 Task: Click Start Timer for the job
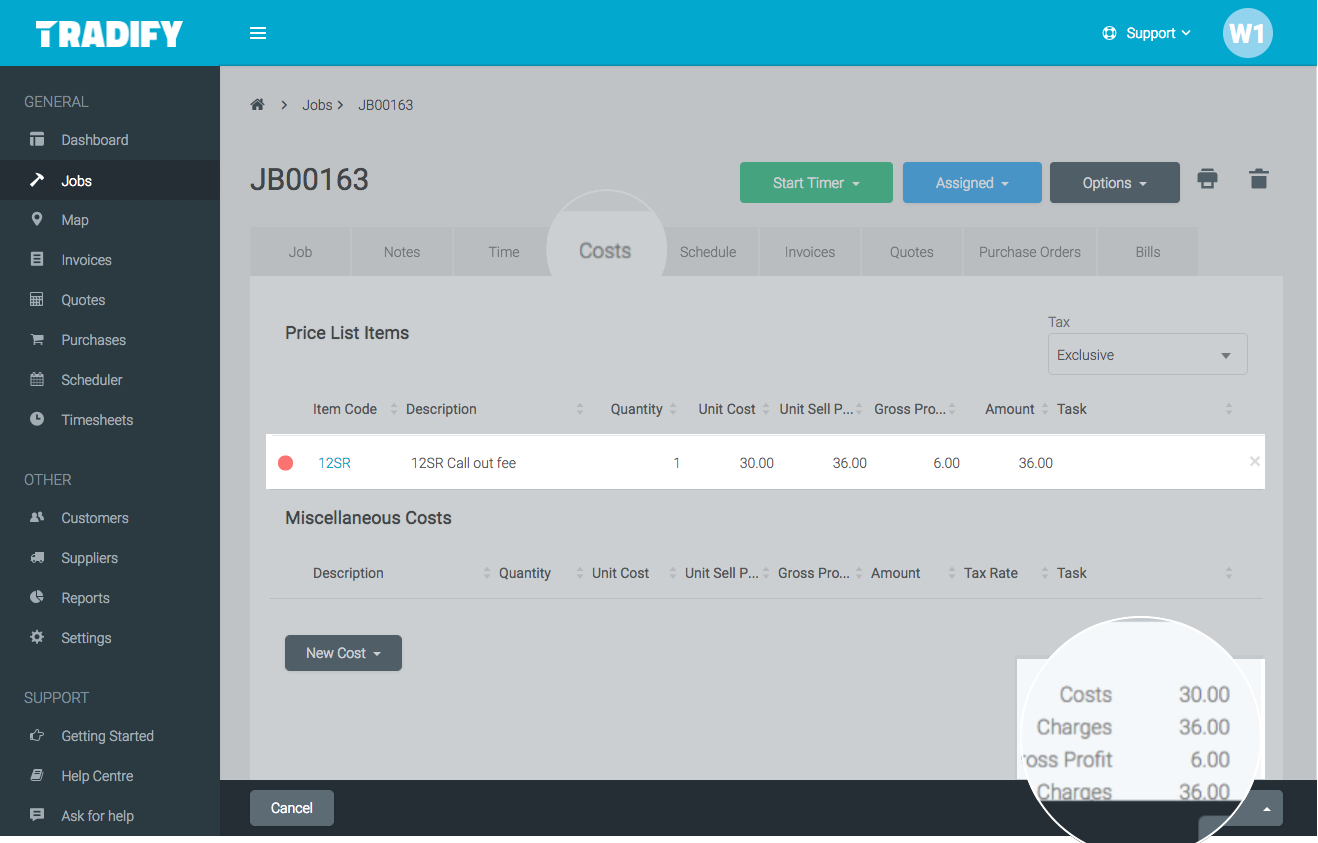point(816,182)
